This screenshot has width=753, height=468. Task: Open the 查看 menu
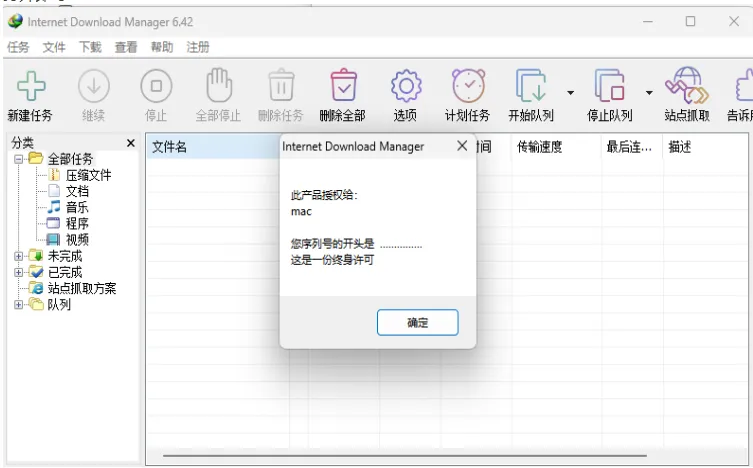tap(126, 47)
